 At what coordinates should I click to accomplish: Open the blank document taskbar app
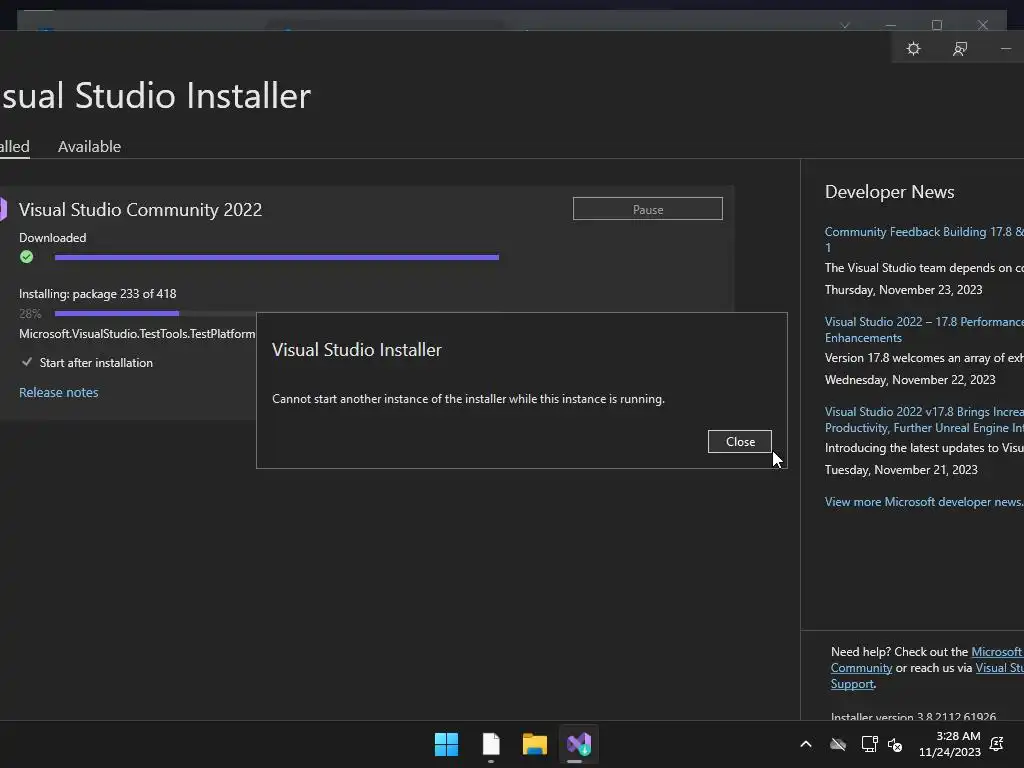click(x=491, y=744)
